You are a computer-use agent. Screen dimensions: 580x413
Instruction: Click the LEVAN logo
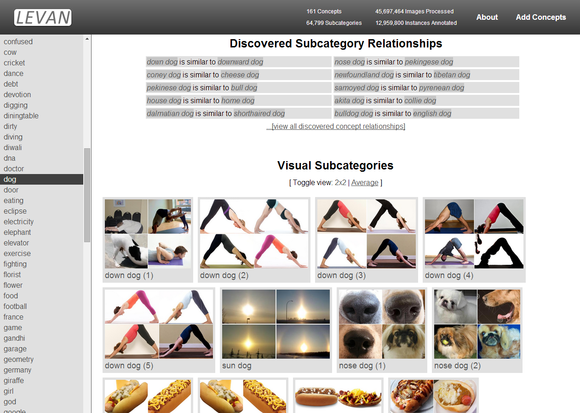point(43,17)
